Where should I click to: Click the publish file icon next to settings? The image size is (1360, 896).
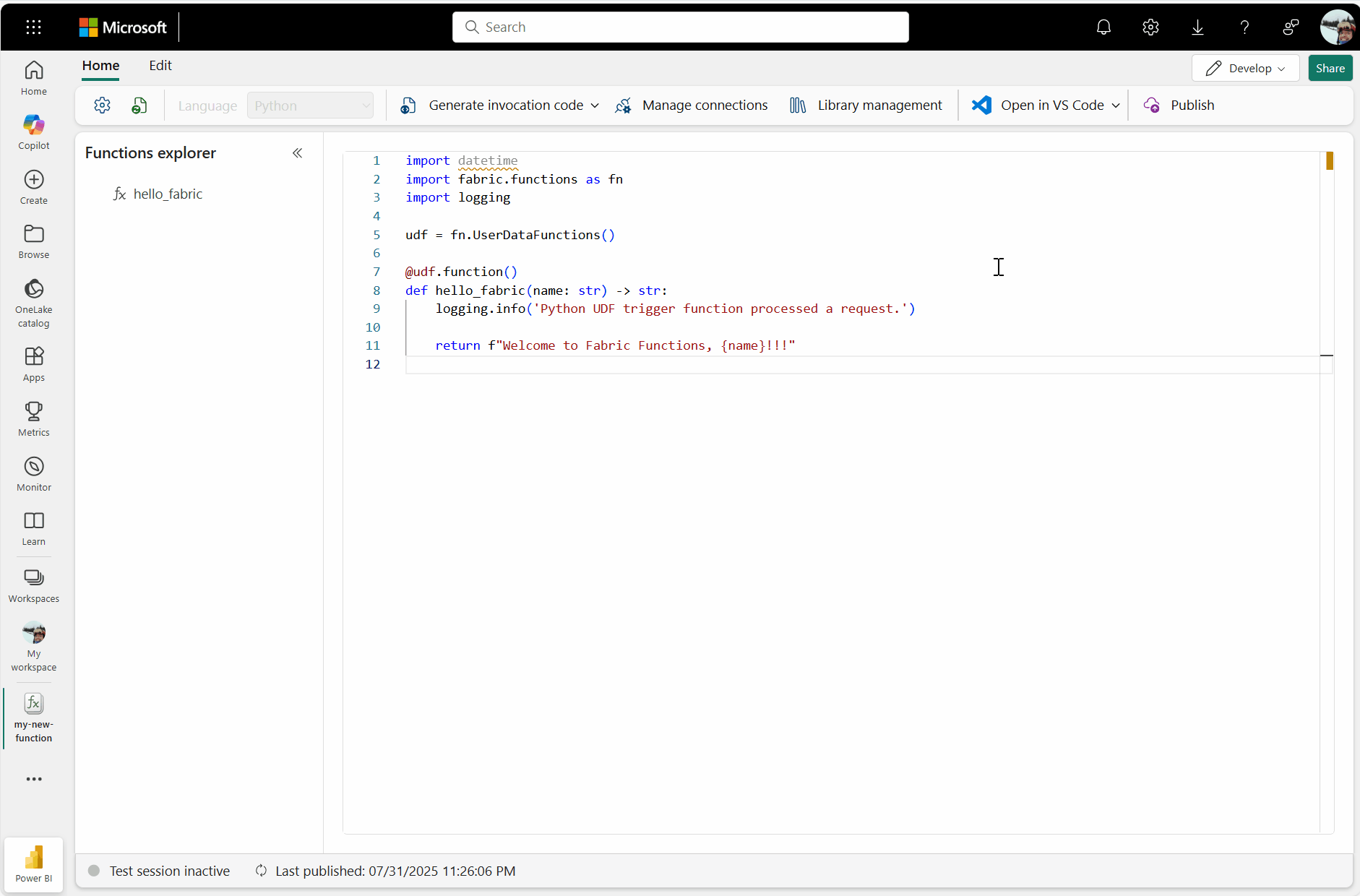(x=139, y=105)
